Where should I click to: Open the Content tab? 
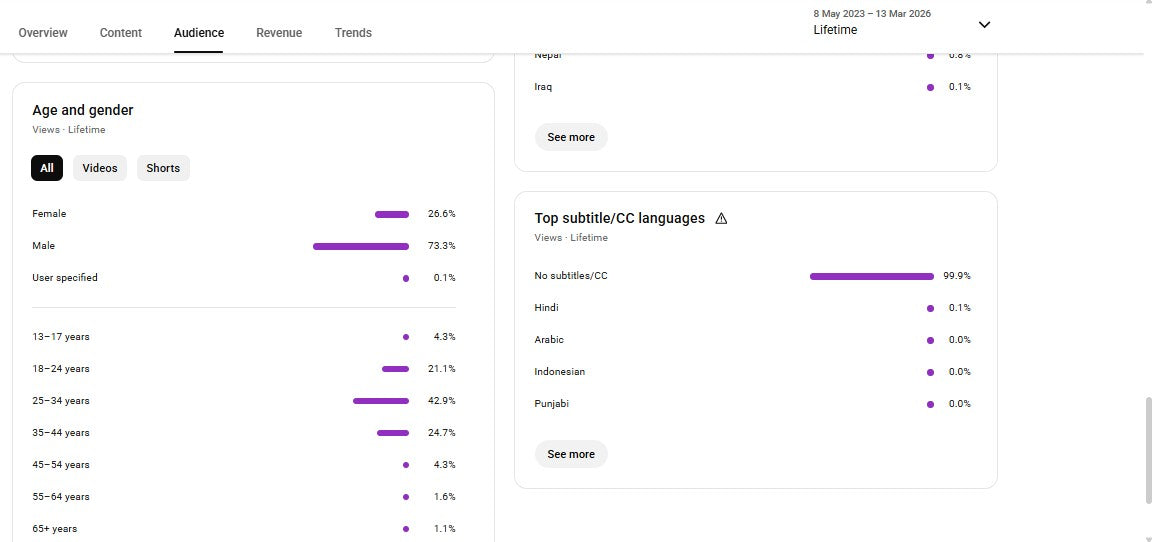pos(121,33)
